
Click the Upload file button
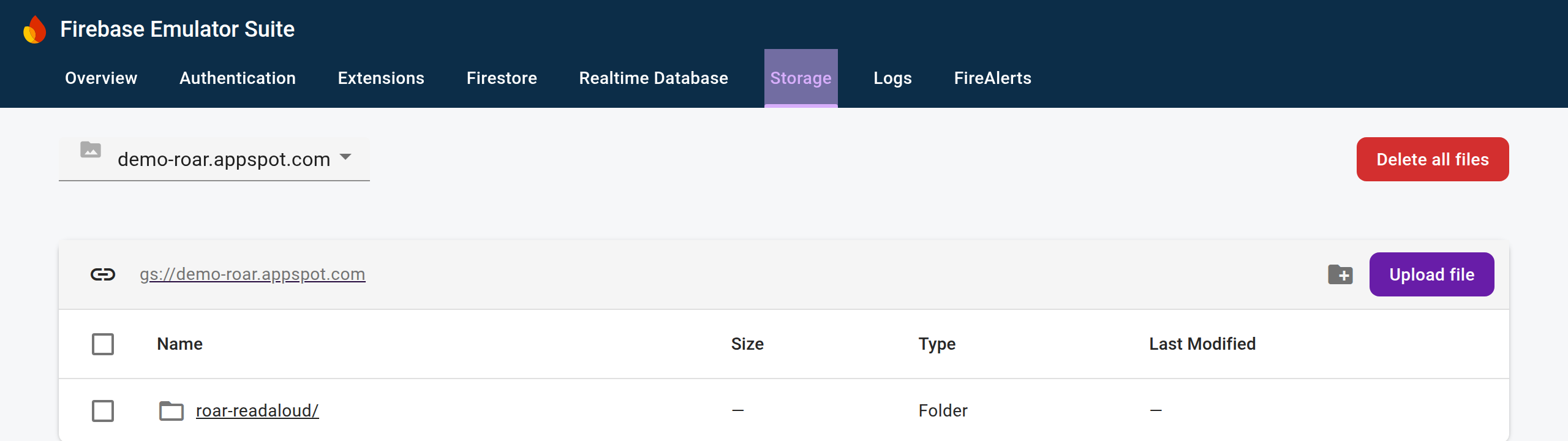coord(1432,274)
